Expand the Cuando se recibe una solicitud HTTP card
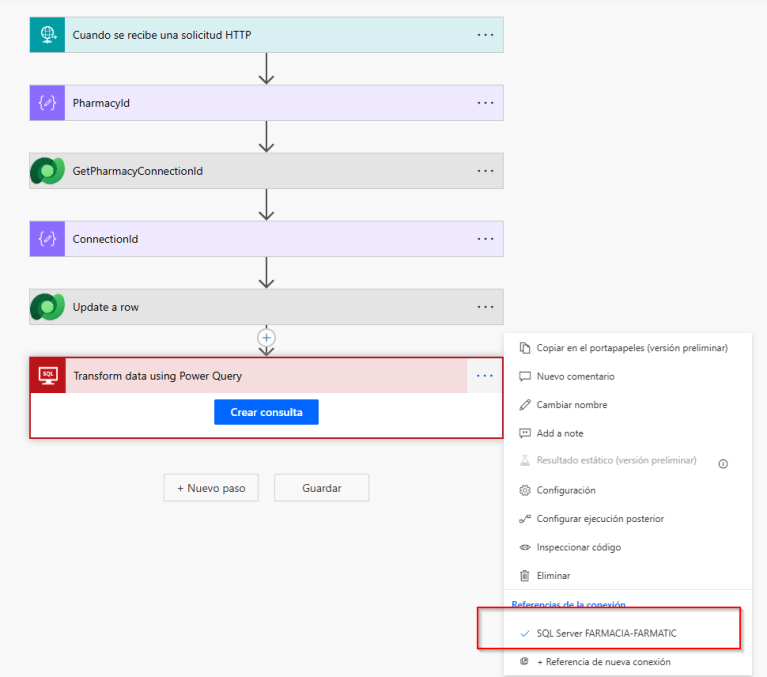 pyautogui.click(x=267, y=35)
